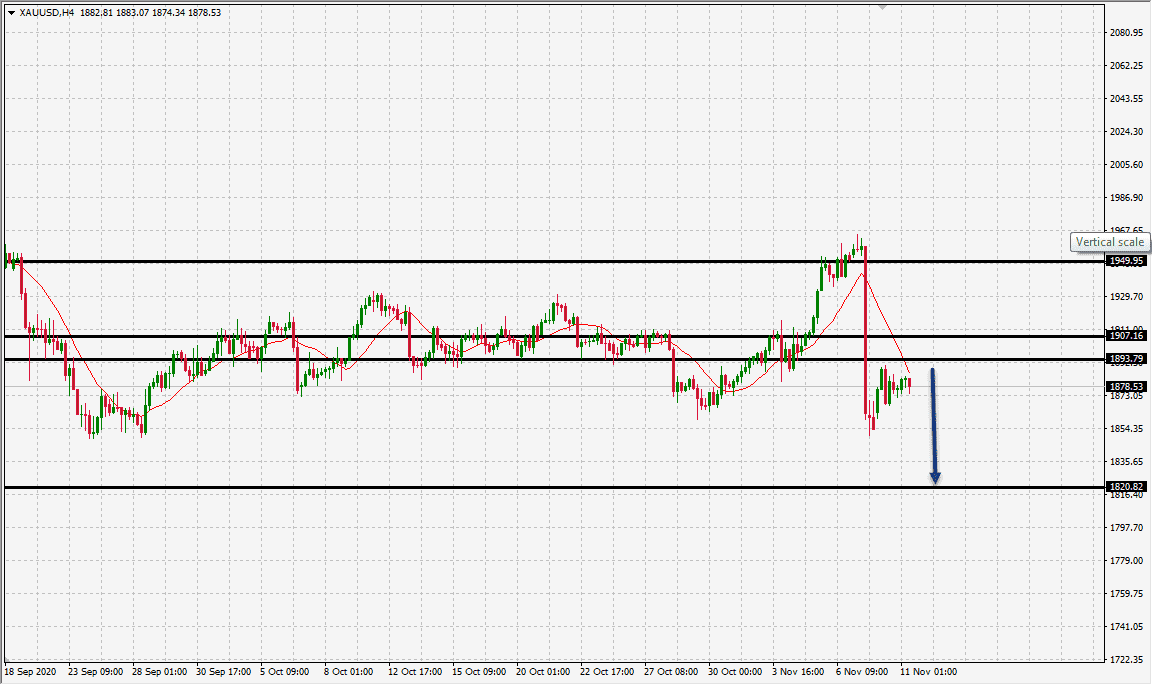The width and height of the screenshot is (1152, 685).
Task: Click the 27 Oct 08:00 time axis label
Action: (671, 672)
